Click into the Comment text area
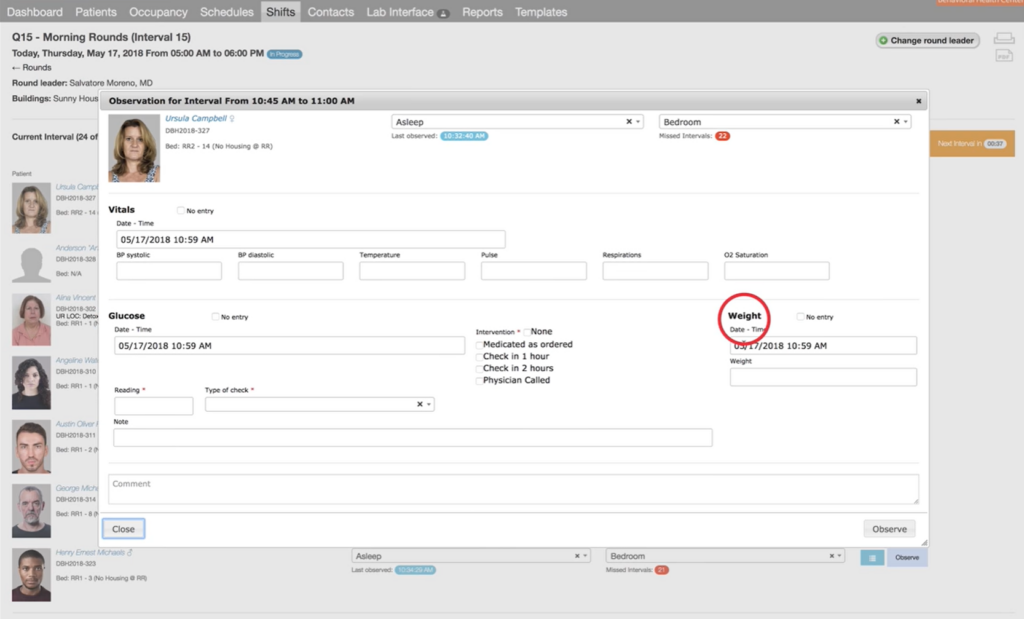The height and width of the screenshot is (619, 1024). click(513, 489)
